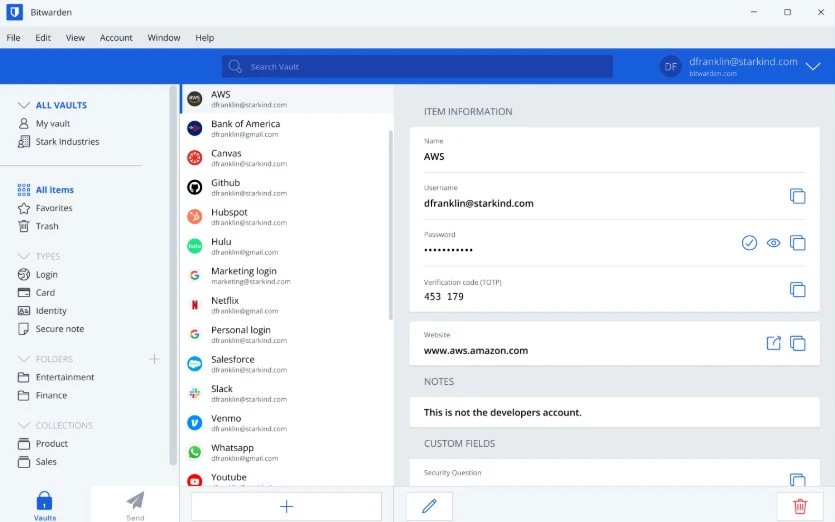This screenshot has height=522, width=835.
Task: Open the Window menu
Action: click(x=164, y=38)
